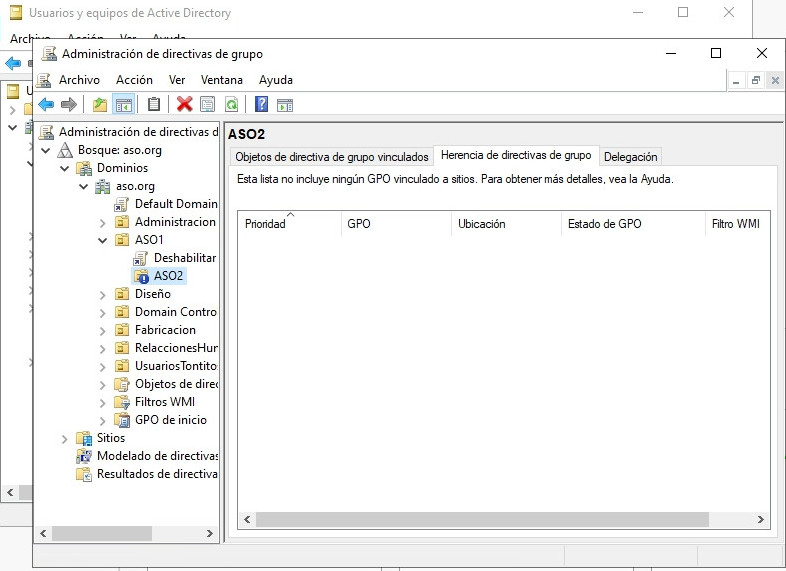
Task: Click the blue Back arrow in toolbar
Action: [46, 104]
